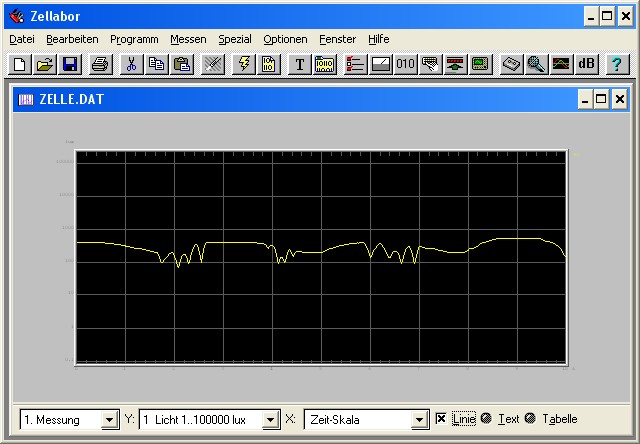Viewport: 640px width, 444px height.
Task: Click the New file icon
Action: (x=19, y=64)
